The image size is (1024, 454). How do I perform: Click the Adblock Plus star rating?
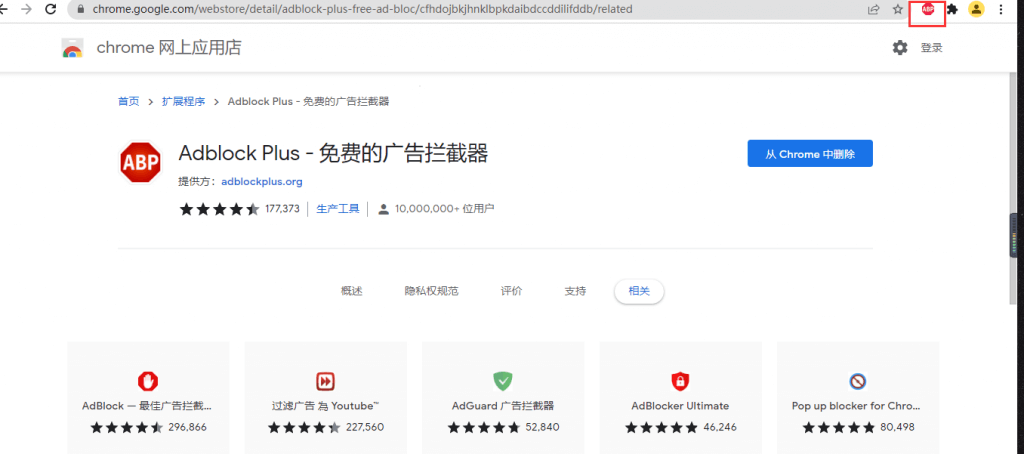[219, 209]
